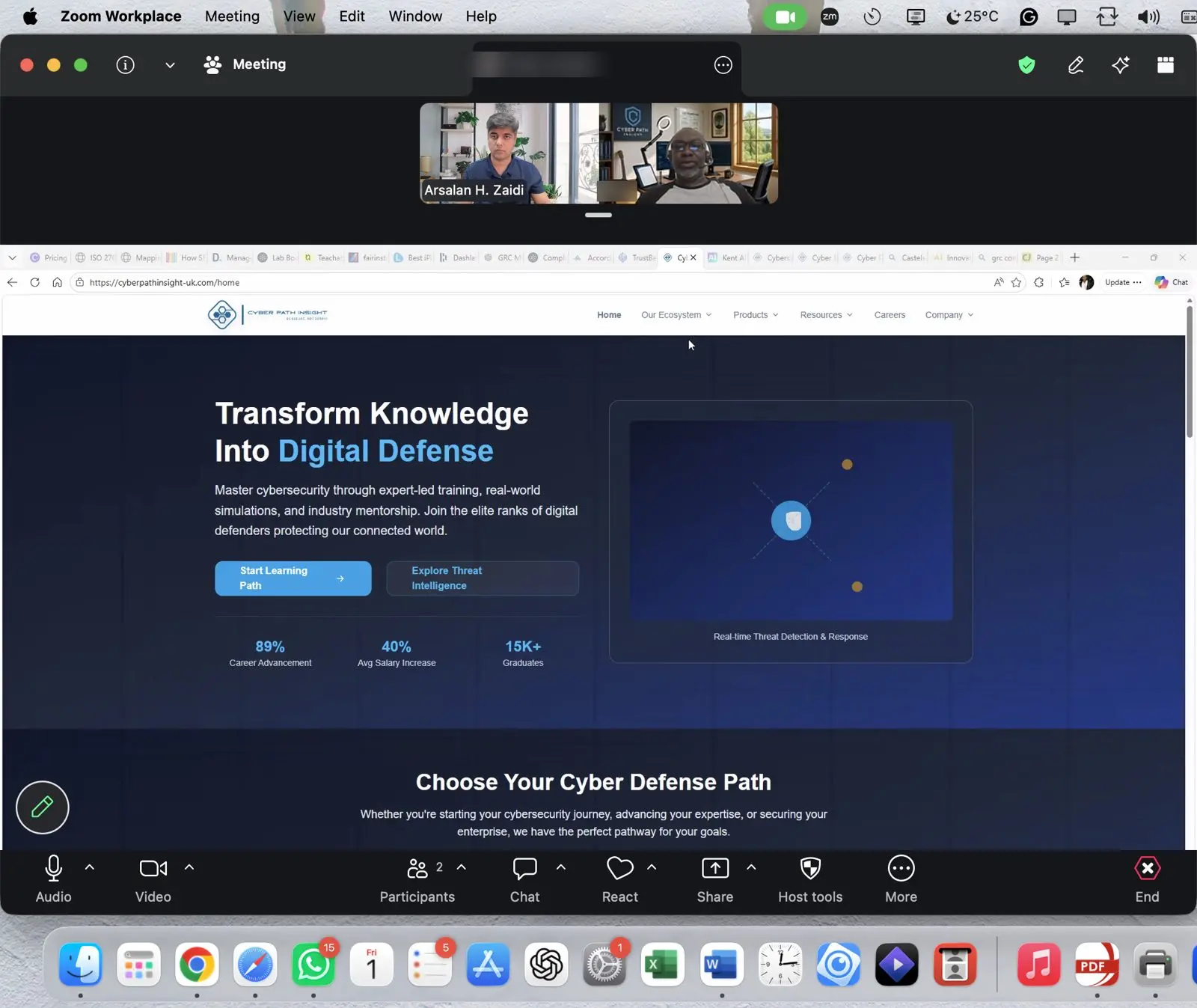This screenshot has width=1197, height=1008.
Task: Bookmark page with the star icon
Action: point(1016,282)
